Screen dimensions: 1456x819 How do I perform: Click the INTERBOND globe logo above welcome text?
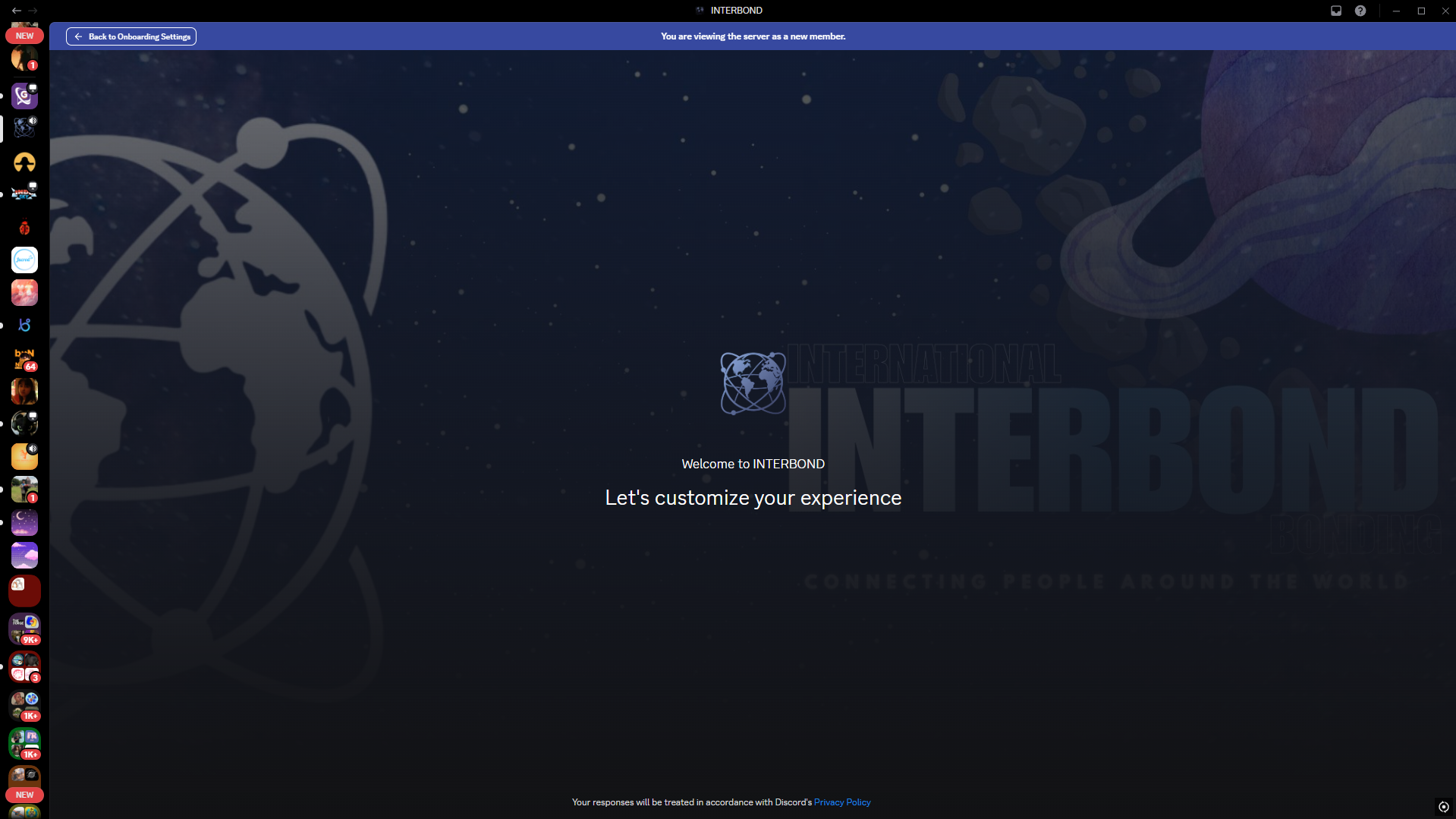tap(753, 383)
